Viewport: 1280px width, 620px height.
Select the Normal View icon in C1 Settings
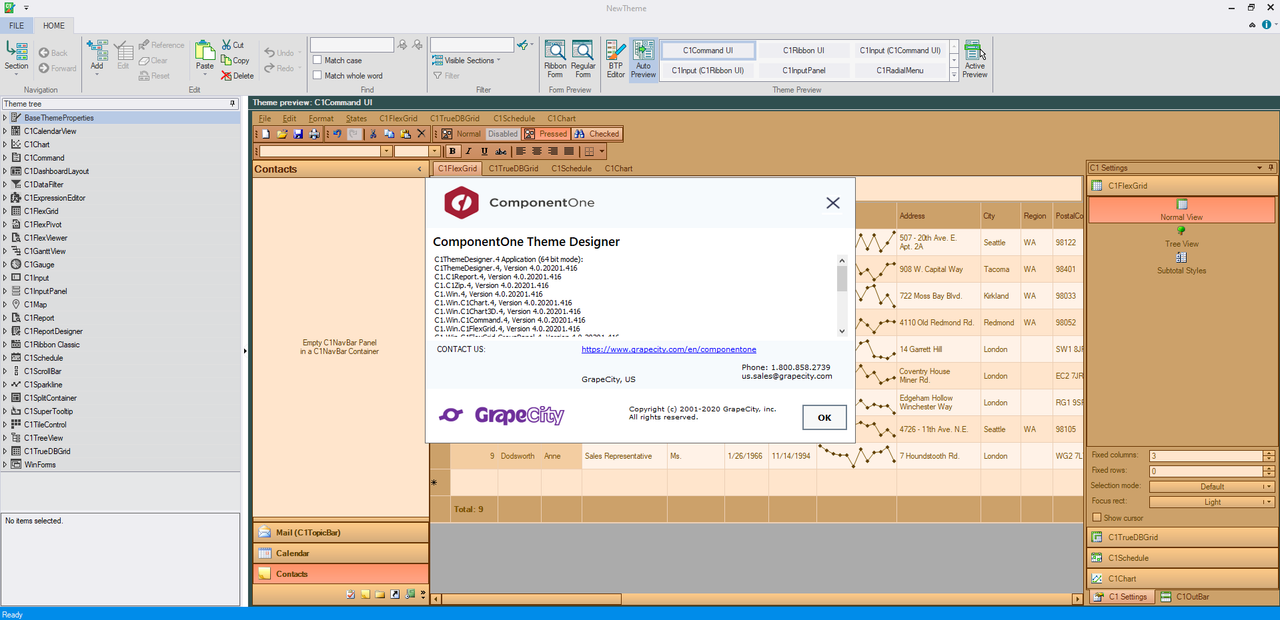coord(1181,204)
